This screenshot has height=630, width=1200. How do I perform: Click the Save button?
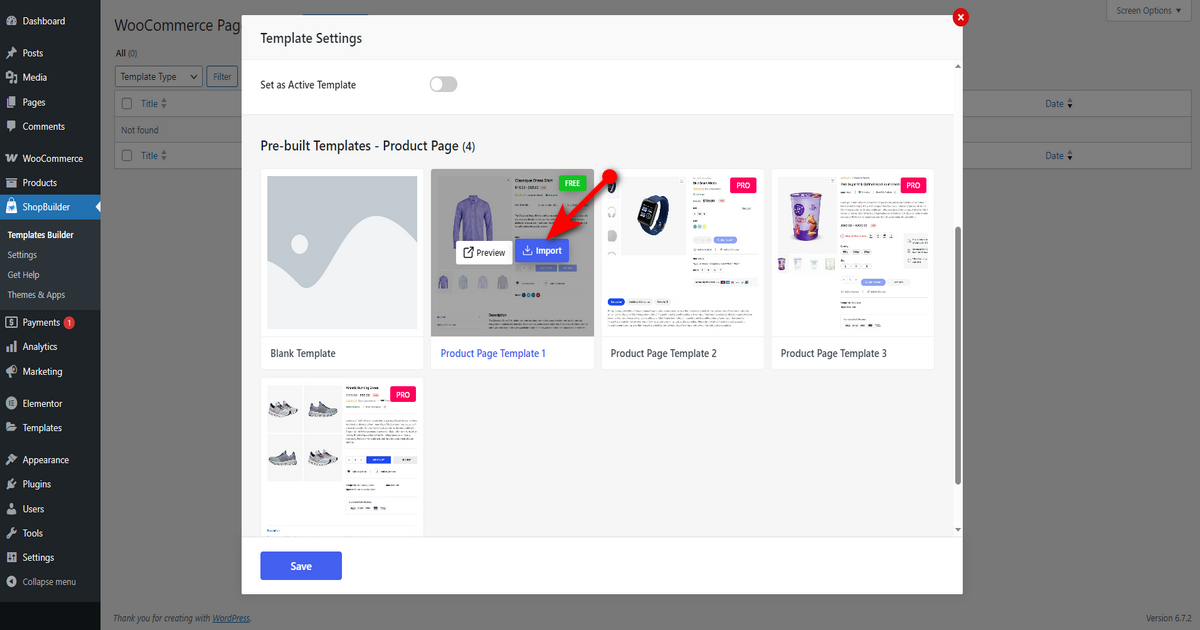pos(301,566)
